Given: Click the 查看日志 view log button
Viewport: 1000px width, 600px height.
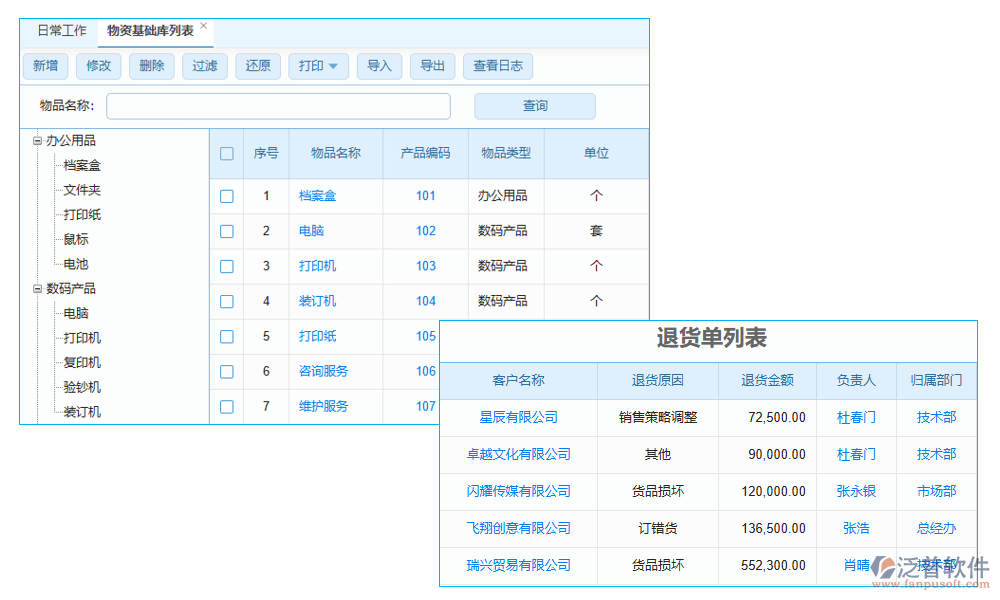Looking at the screenshot, I should (x=498, y=66).
